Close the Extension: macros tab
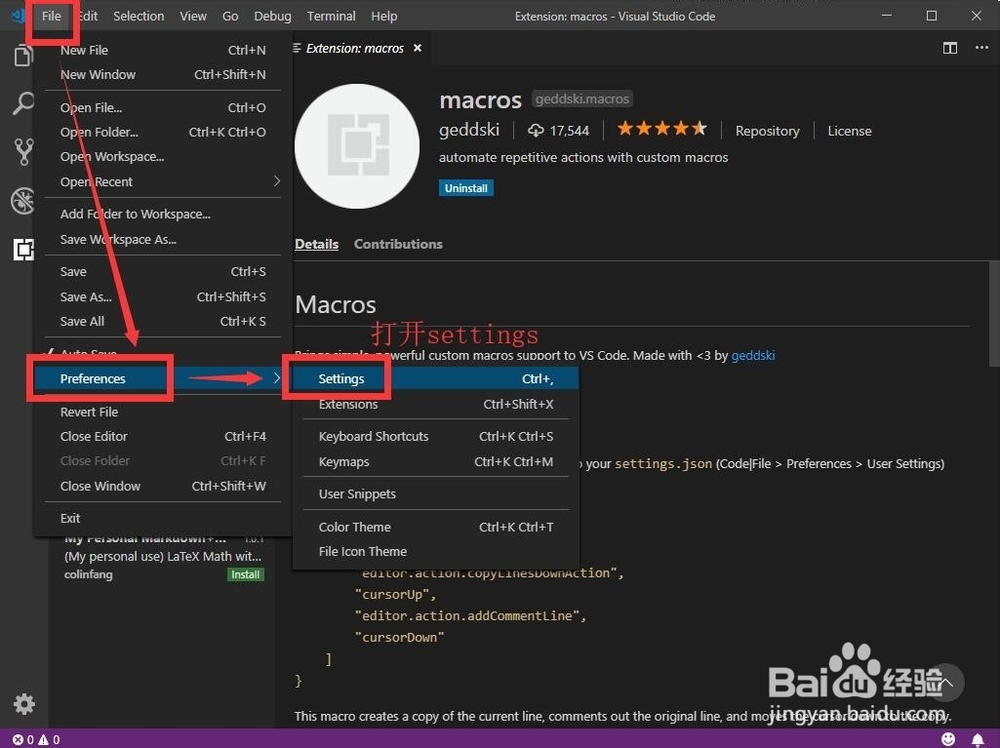Screen dimensions: 1000x748 point(417,48)
